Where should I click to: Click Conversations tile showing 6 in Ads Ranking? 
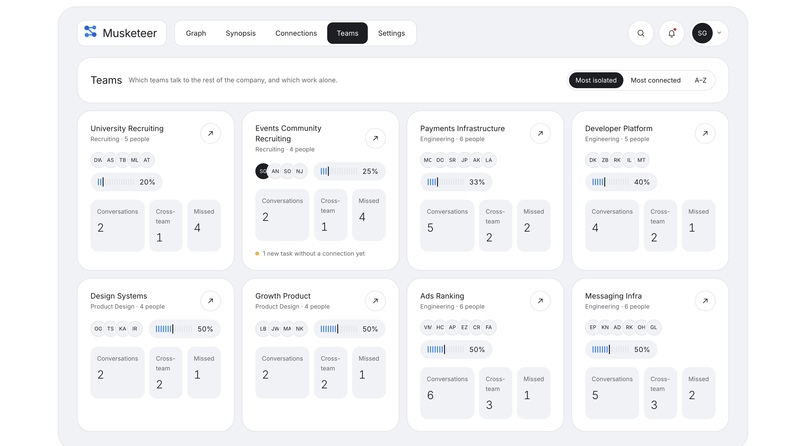447,393
